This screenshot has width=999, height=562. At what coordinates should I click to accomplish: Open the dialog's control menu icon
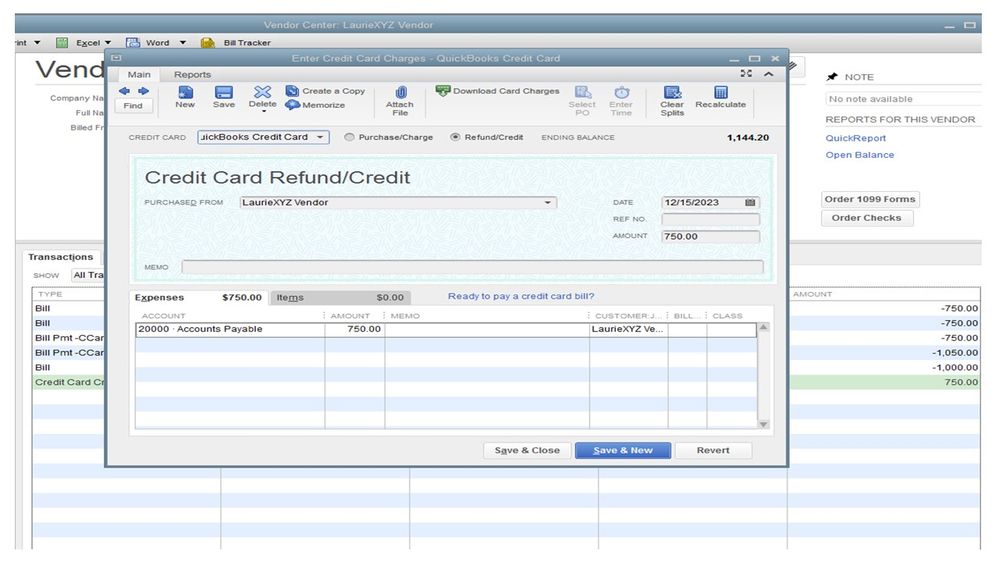pos(116,58)
